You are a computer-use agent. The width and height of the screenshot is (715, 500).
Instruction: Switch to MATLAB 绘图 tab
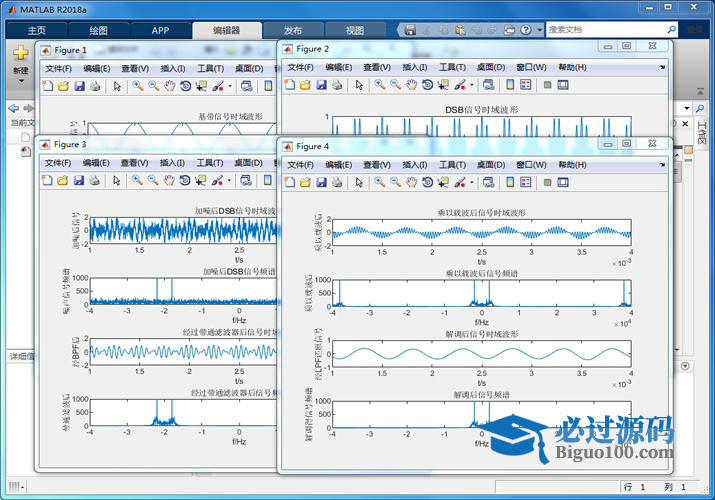tap(98, 31)
